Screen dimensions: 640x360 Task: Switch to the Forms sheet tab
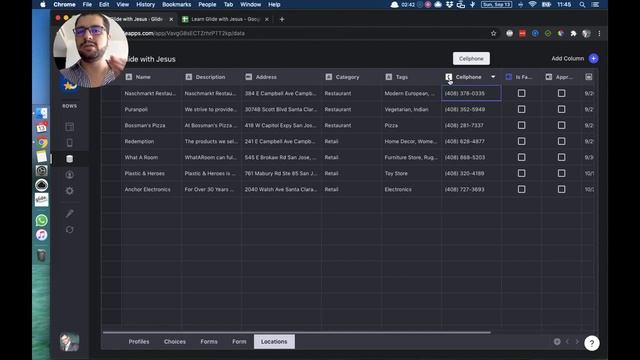click(x=209, y=342)
